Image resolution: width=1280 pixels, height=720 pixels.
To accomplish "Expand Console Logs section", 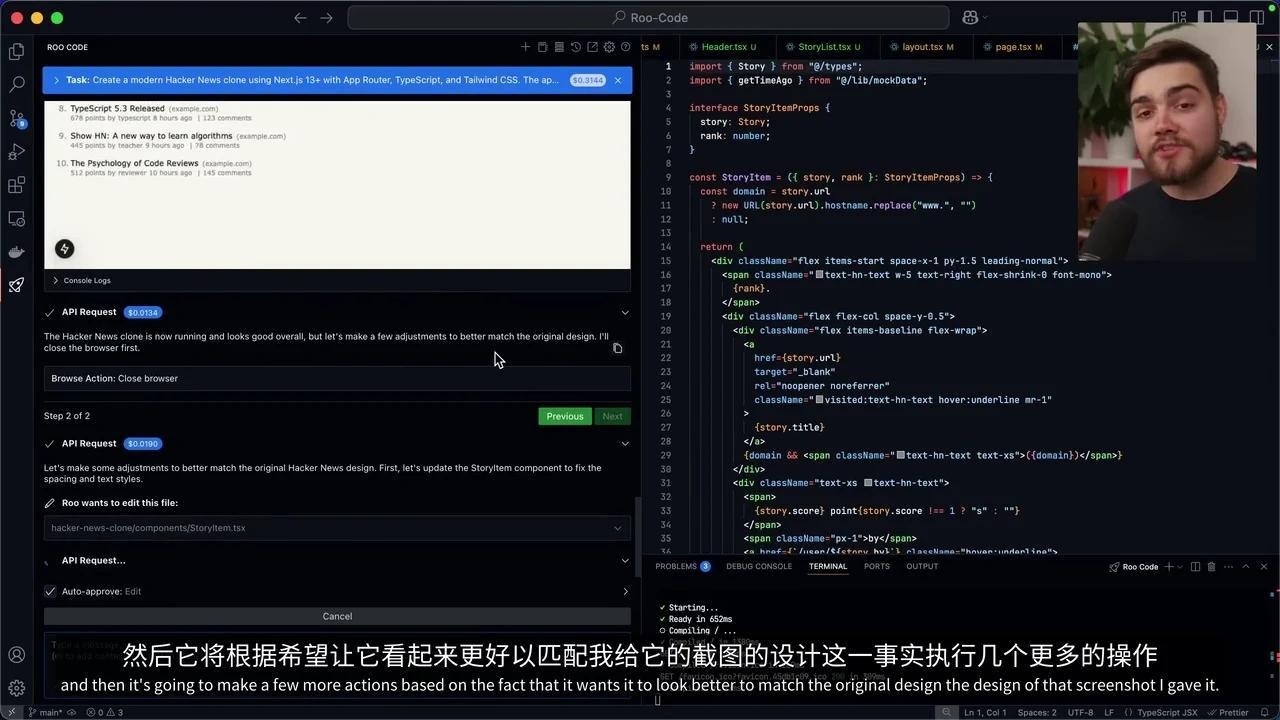I will click(81, 280).
